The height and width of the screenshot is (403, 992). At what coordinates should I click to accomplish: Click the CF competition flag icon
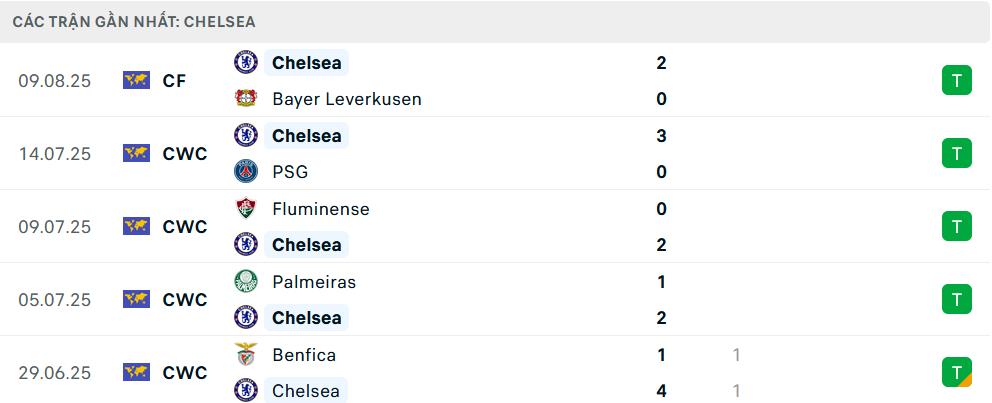tap(136, 81)
